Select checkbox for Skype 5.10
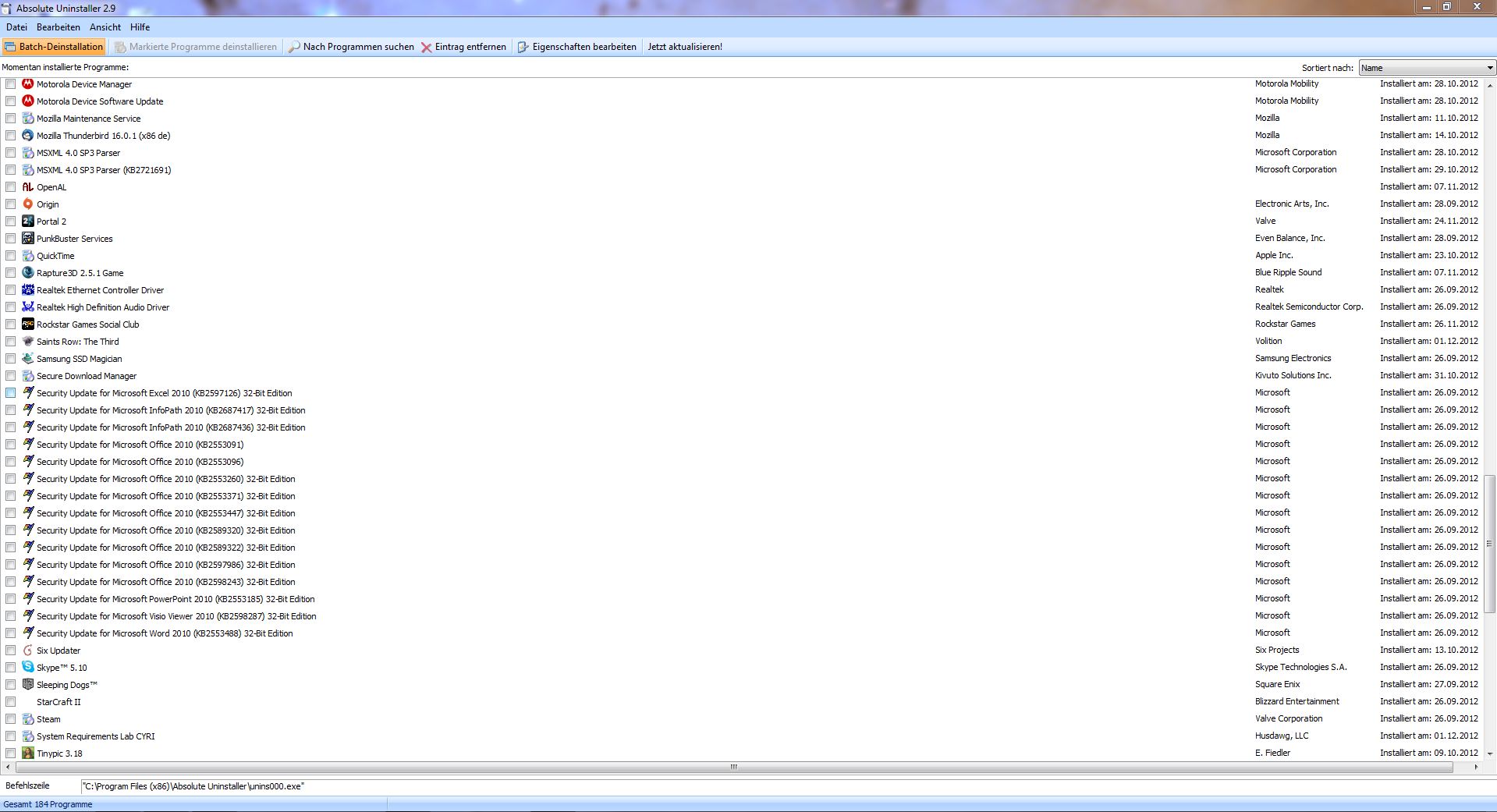Viewport: 1497px width, 812px height. click(x=11, y=668)
